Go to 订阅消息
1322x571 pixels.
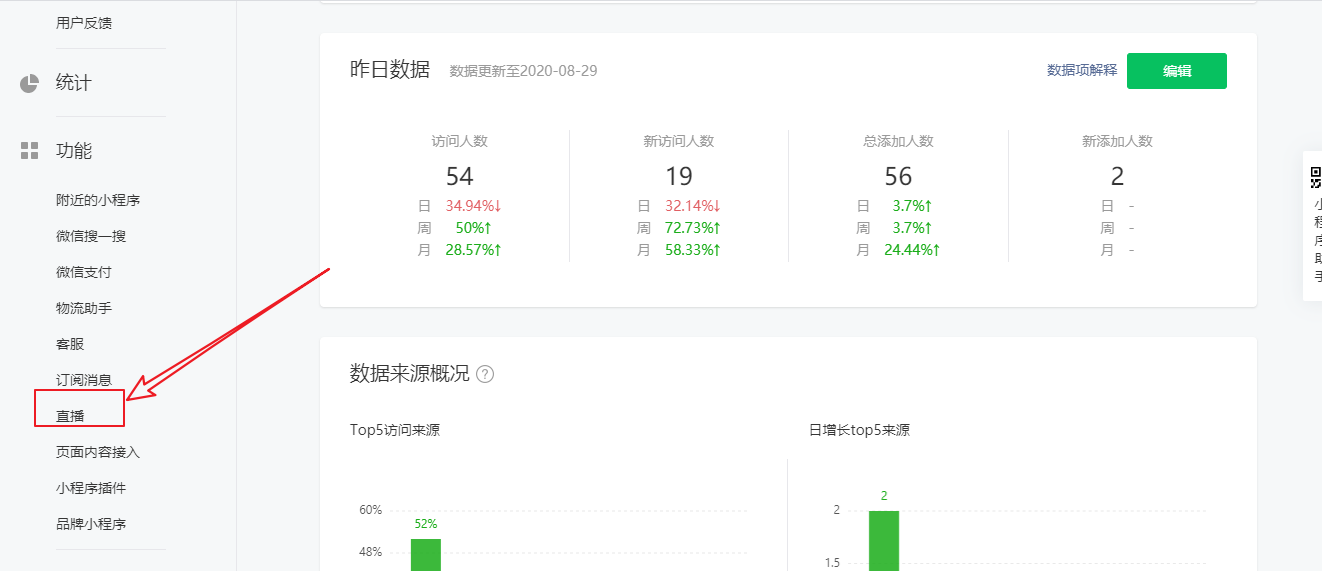point(84,380)
